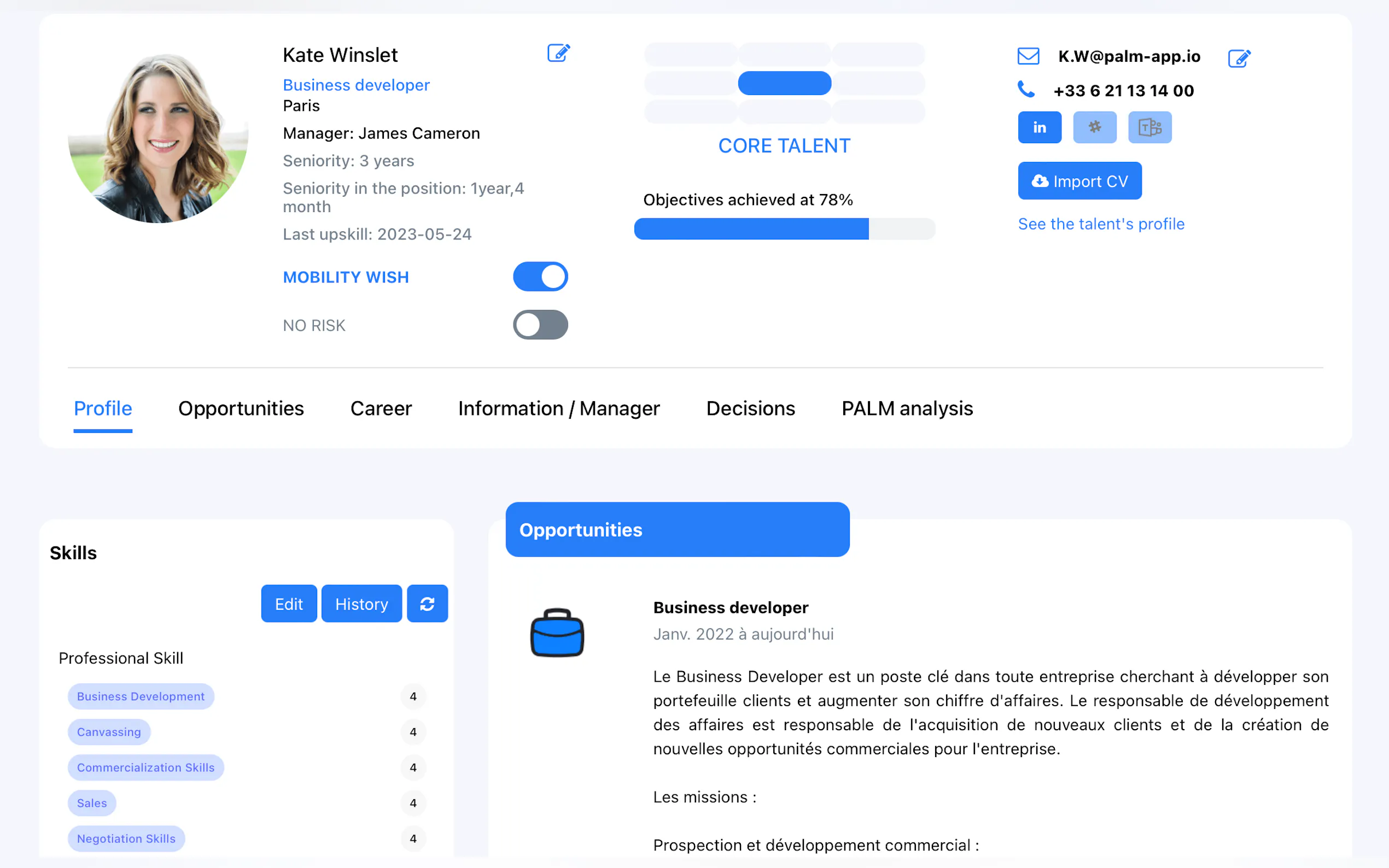Open the See the talent's profile link
The height and width of the screenshot is (868, 1389).
click(1101, 224)
